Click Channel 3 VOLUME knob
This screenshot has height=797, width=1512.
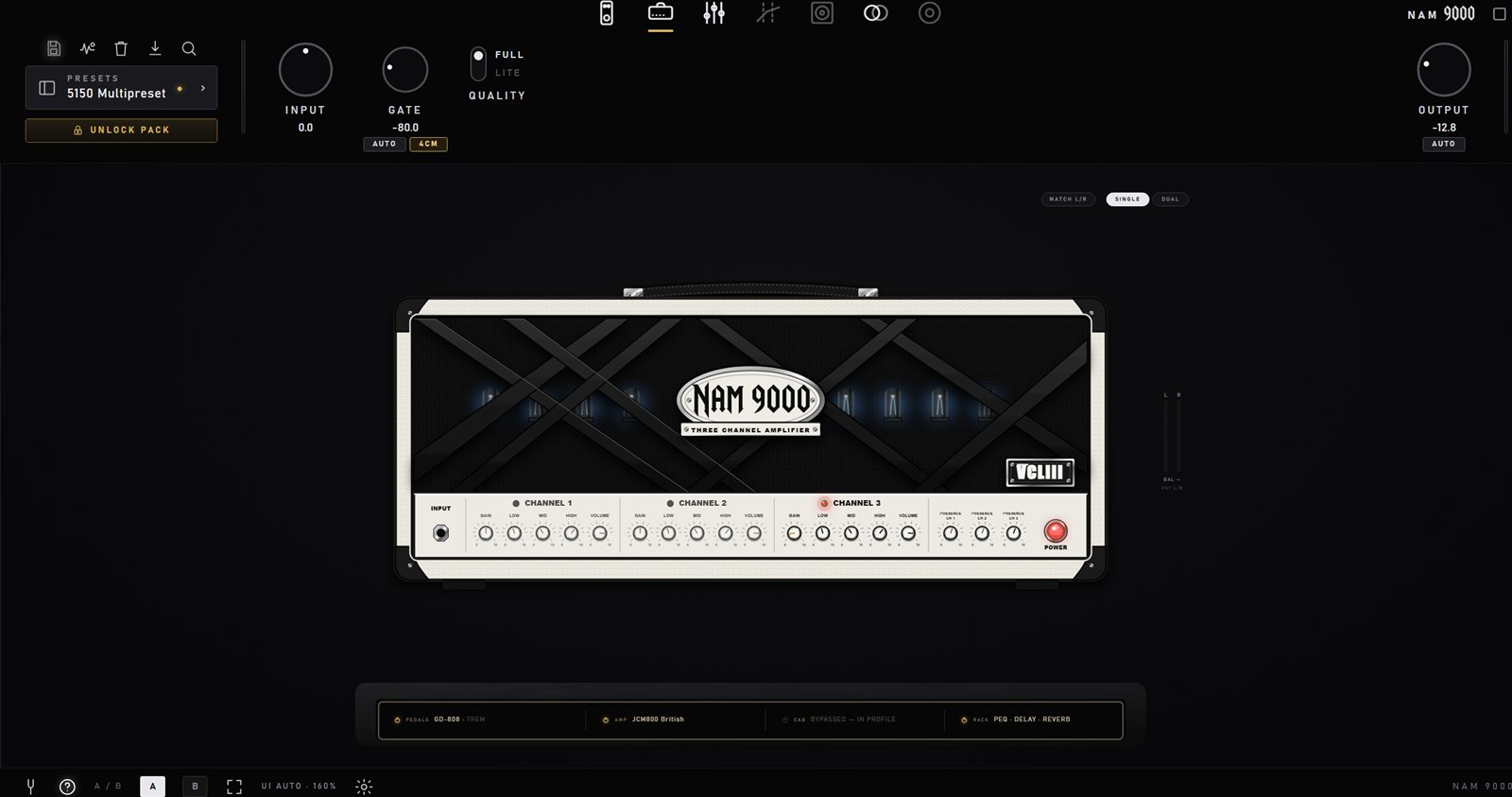[x=908, y=533]
